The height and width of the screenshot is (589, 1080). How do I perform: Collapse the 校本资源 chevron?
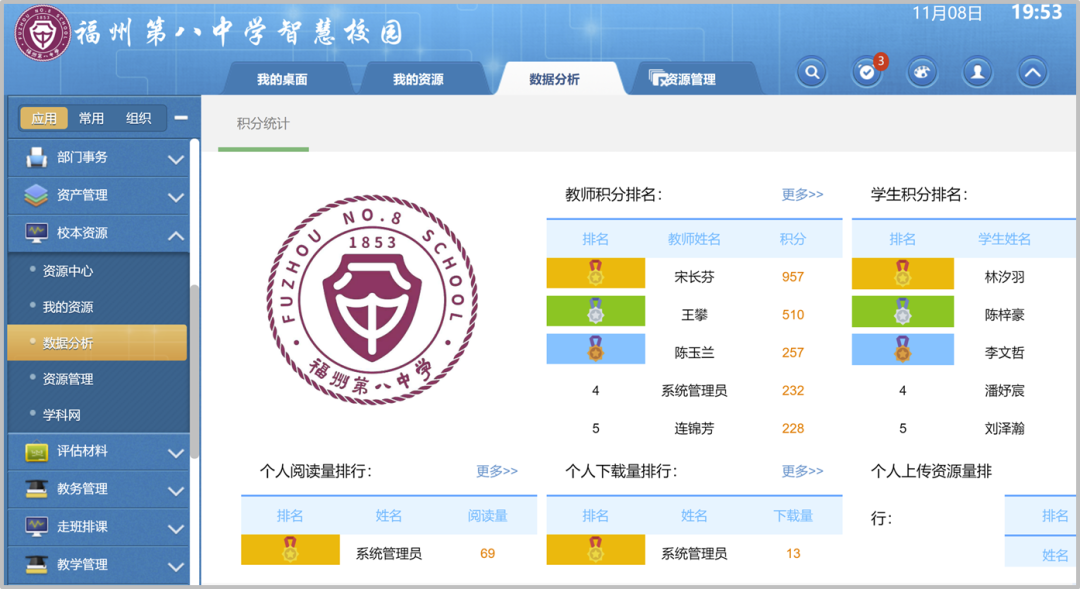click(176, 236)
